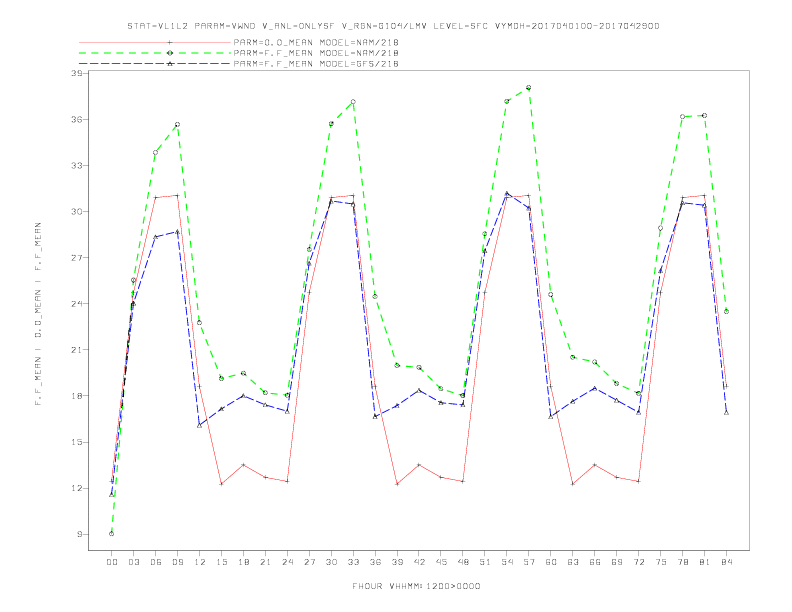This screenshot has width=792, height=612.
Task: Click x-axis forecast hour label 60
Action: [x=551, y=562]
